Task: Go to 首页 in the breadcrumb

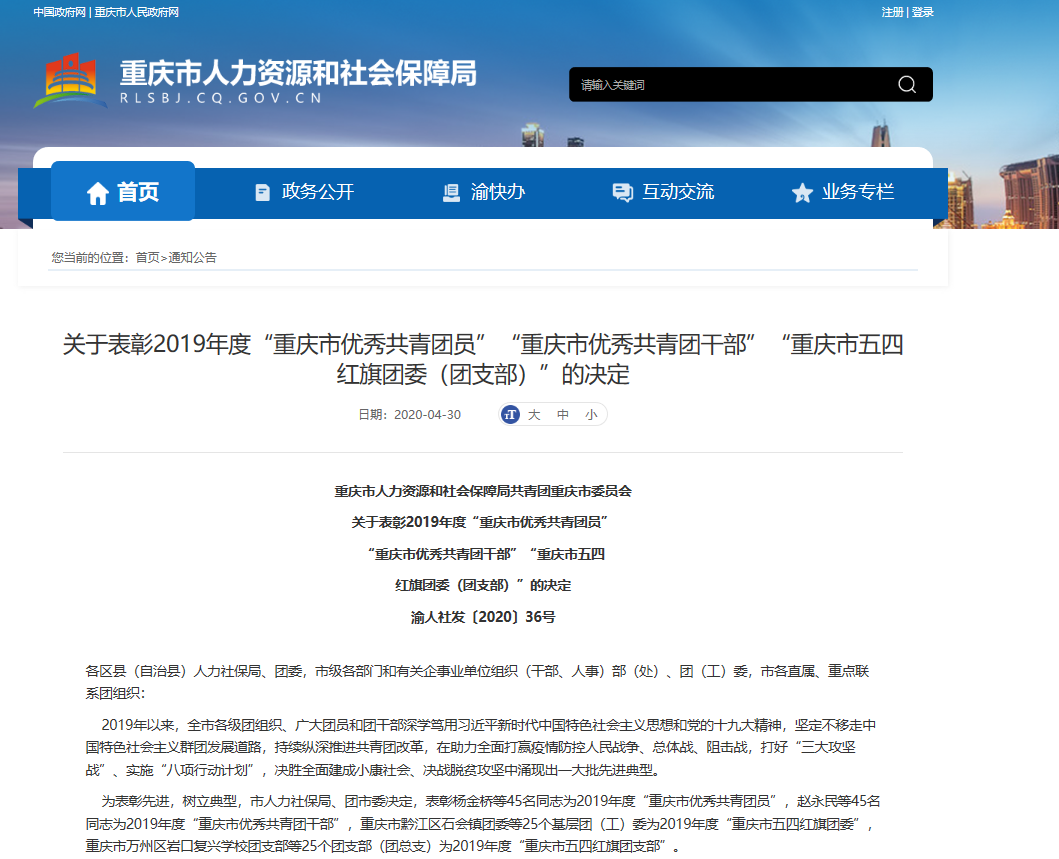Action: click(x=147, y=258)
